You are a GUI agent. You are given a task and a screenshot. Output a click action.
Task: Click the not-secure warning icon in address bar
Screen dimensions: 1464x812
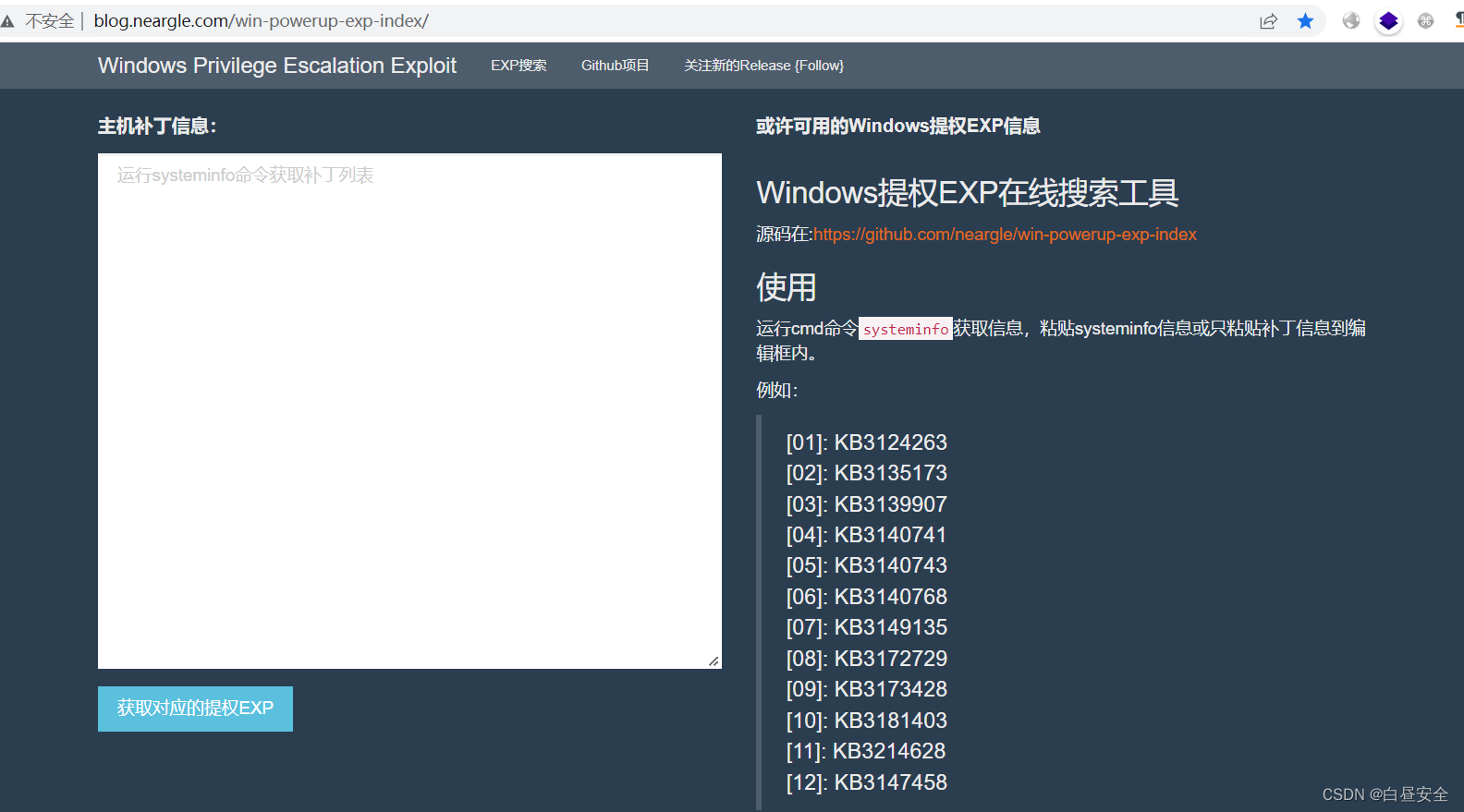[7, 20]
